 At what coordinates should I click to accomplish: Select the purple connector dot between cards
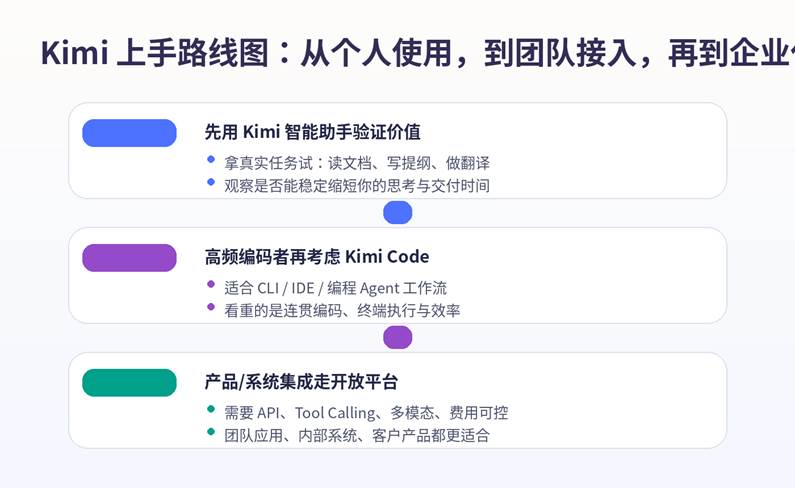click(398, 337)
